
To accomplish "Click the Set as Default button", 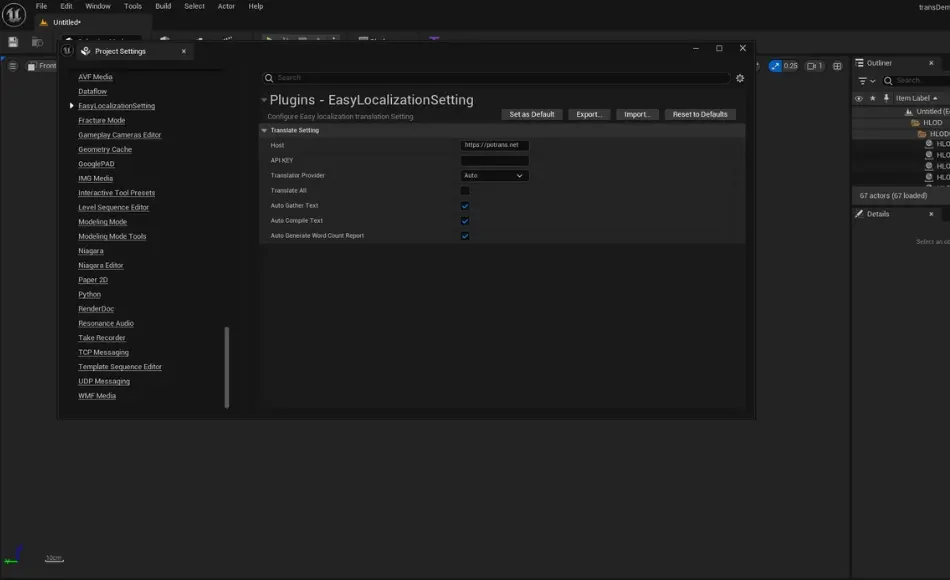I will coord(531,115).
